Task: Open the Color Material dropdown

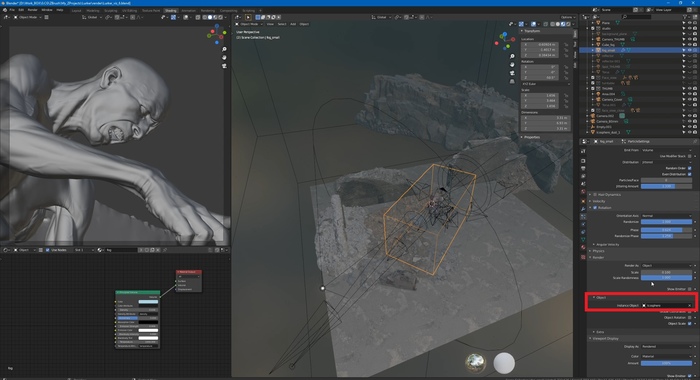Action: [x=667, y=356]
